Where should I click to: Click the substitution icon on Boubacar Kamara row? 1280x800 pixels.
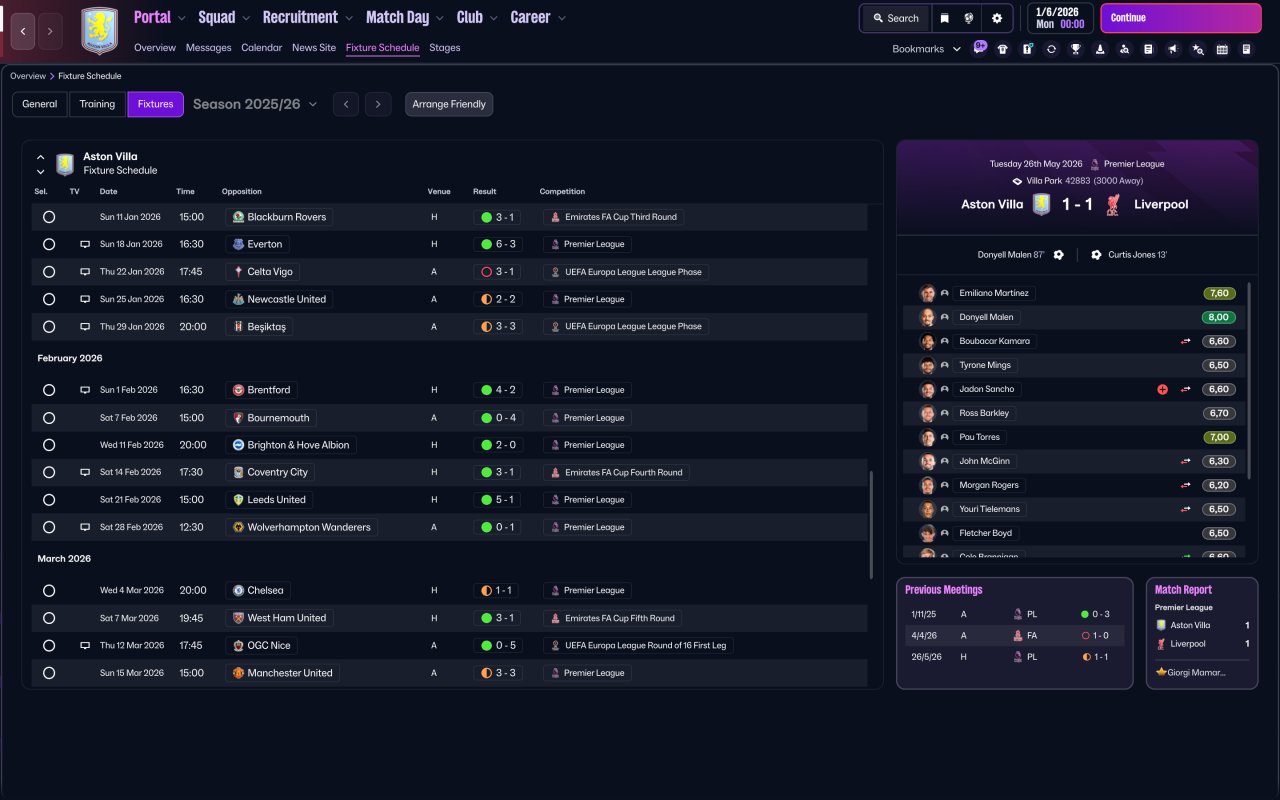pyautogui.click(x=1185, y=341)
